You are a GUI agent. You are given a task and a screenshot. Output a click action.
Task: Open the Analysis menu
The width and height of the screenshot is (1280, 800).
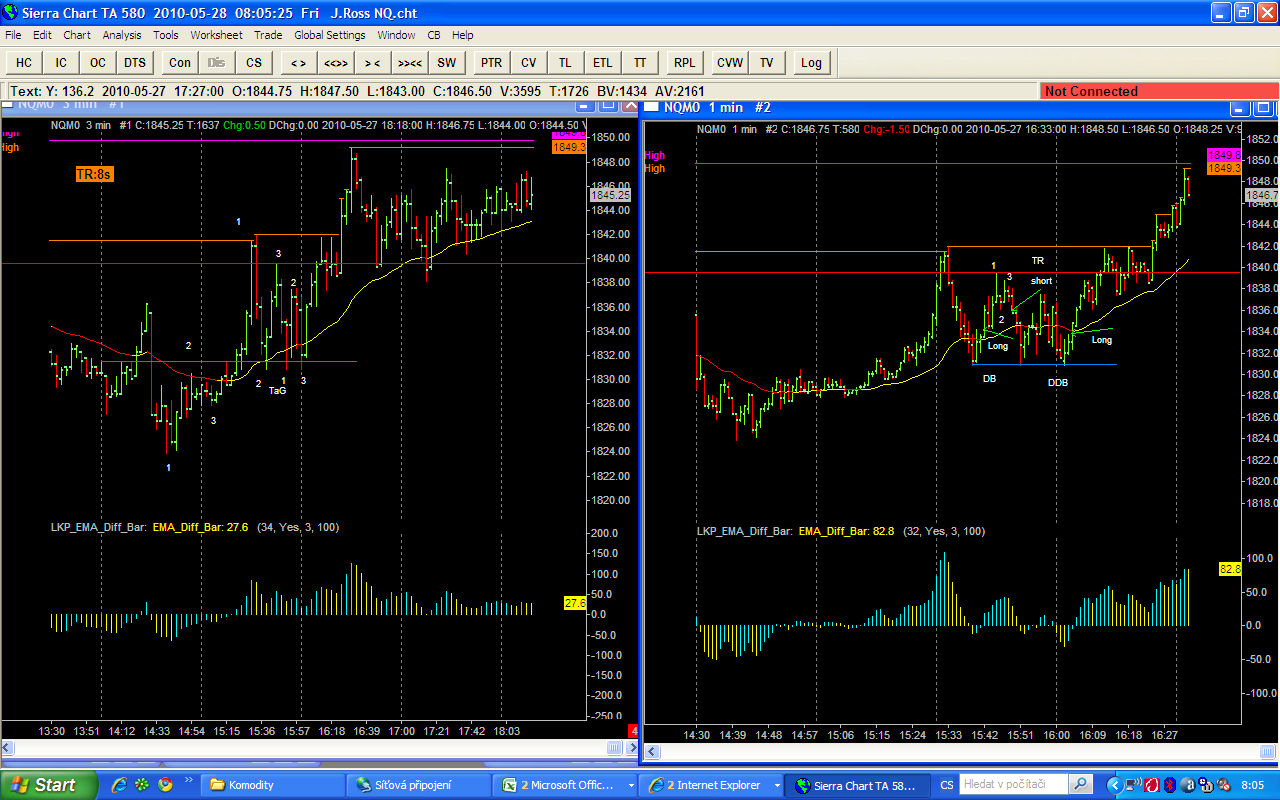[122, 35]
